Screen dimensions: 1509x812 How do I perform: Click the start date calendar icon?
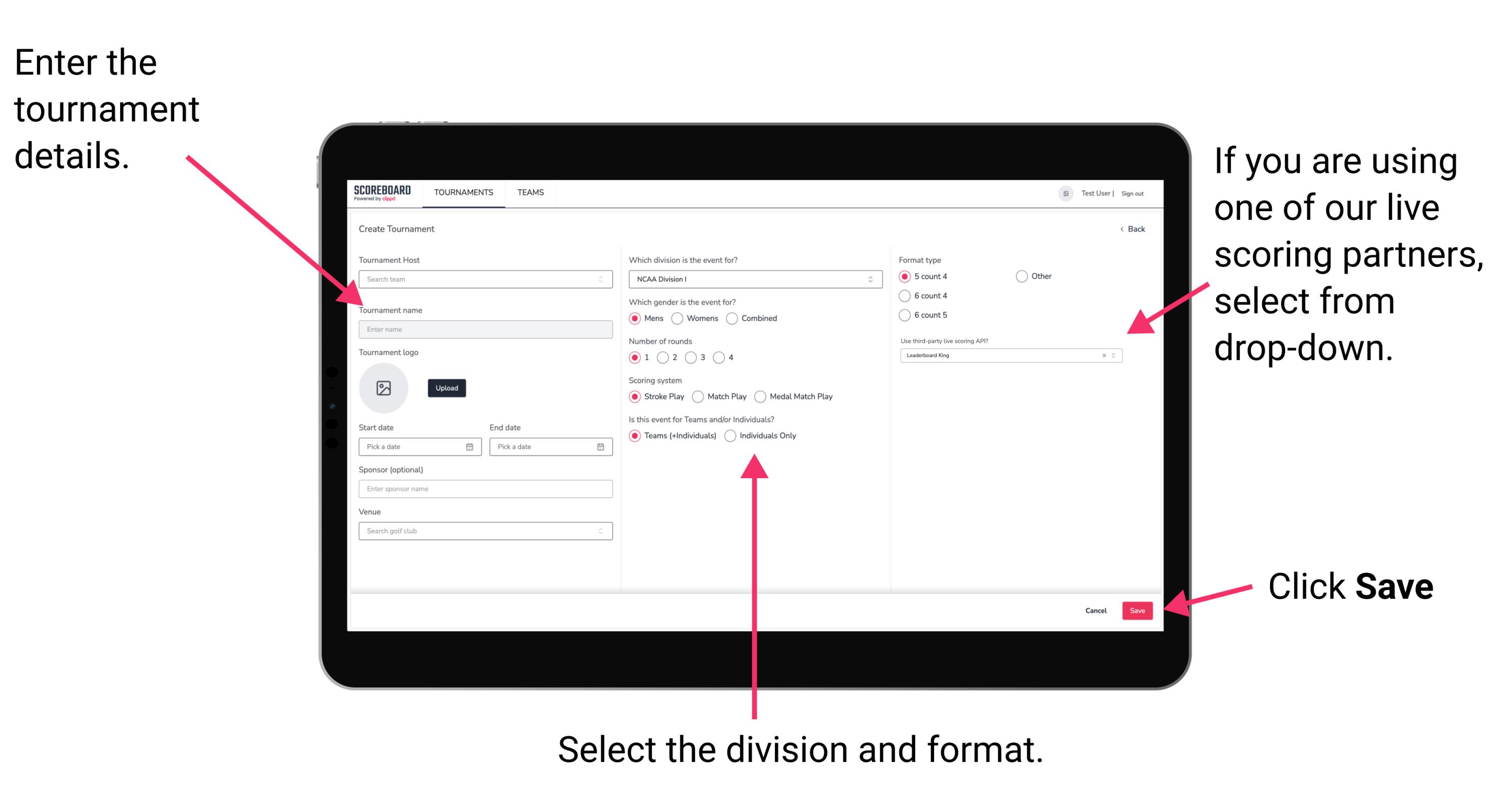471,446
